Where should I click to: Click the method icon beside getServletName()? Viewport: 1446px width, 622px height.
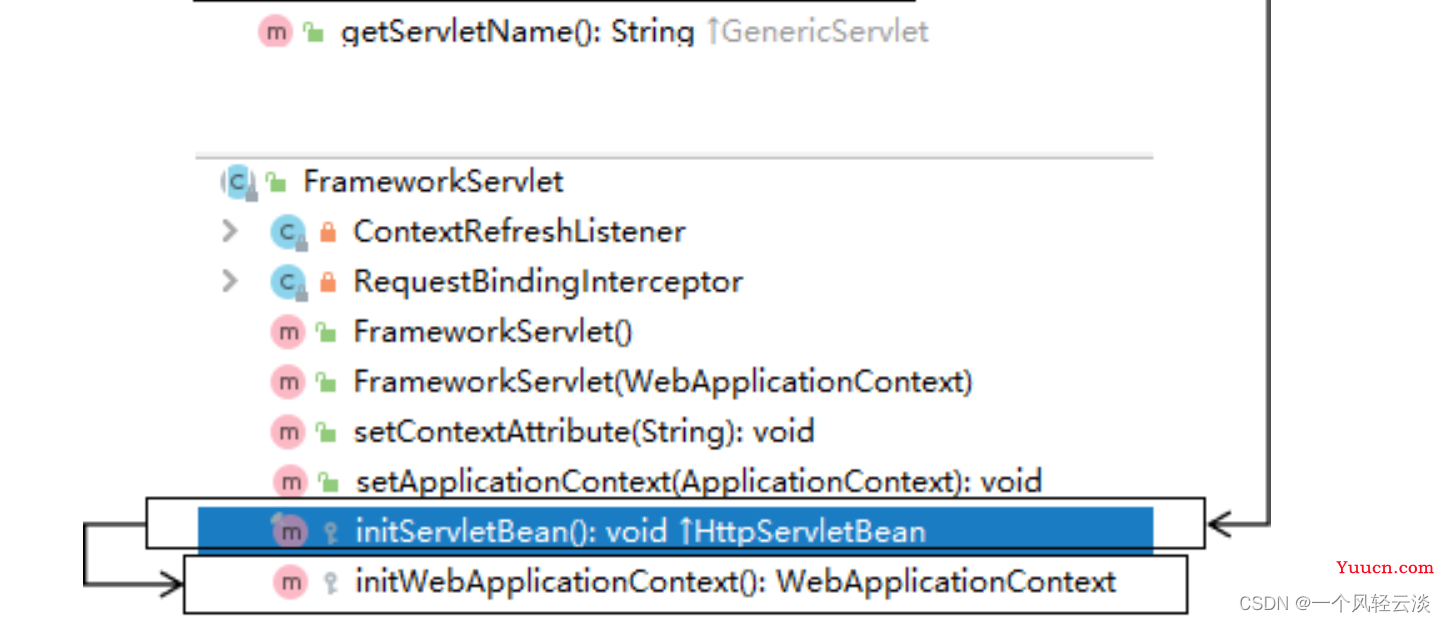click(x=274, y=32)
